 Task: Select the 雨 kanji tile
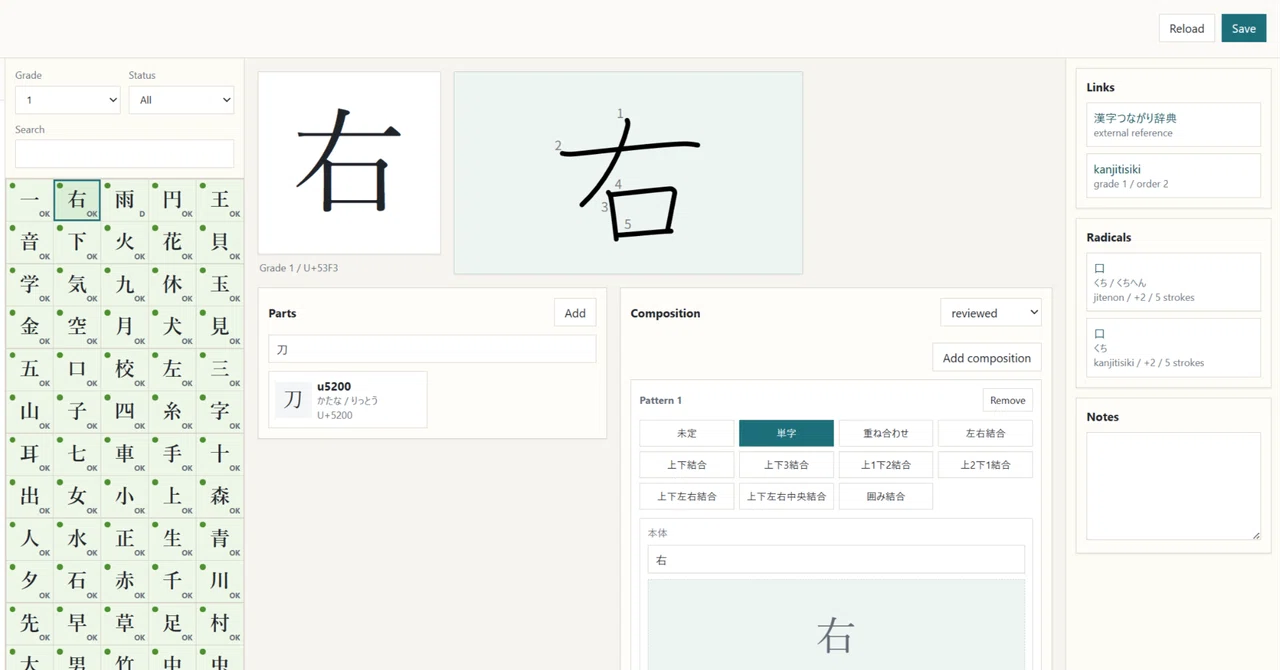125,200
